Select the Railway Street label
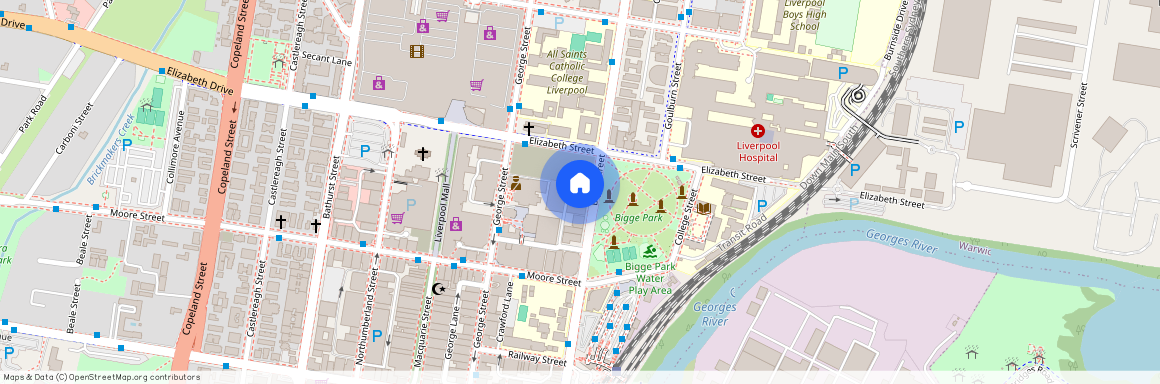 537,358
